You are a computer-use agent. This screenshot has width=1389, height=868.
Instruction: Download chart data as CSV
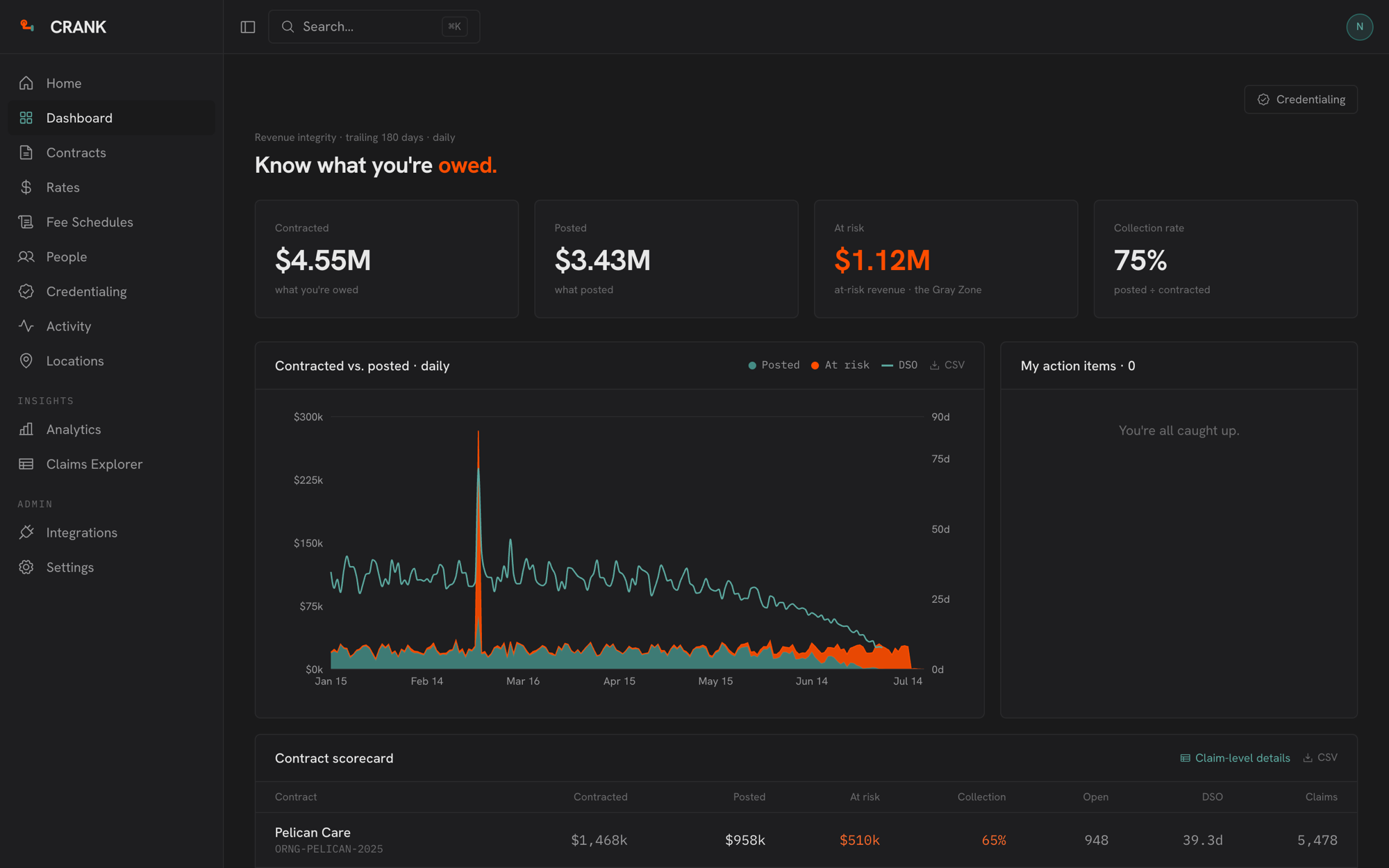coord(947,365)
